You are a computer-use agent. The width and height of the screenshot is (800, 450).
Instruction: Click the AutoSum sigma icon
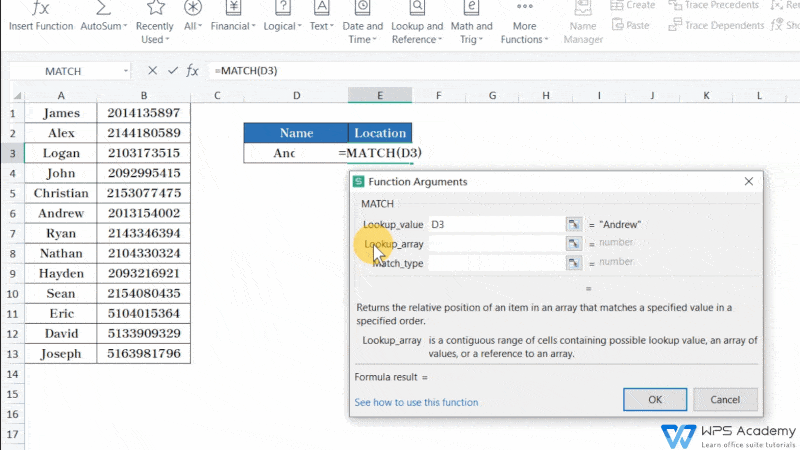click(103, 8)
